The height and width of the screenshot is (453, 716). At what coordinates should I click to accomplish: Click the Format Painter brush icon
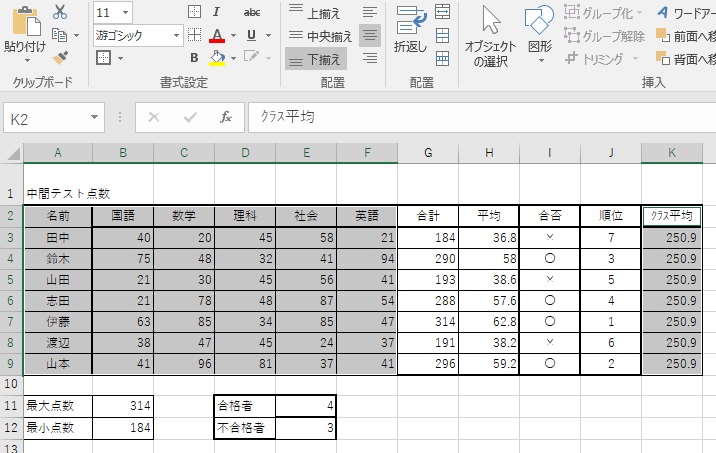[60, 58]
